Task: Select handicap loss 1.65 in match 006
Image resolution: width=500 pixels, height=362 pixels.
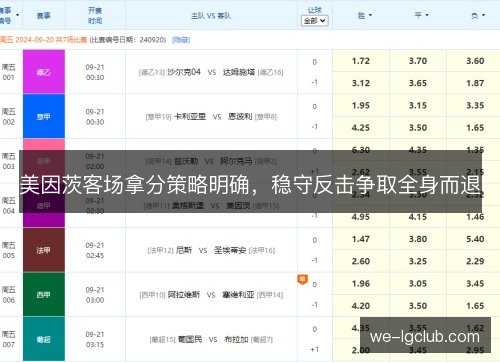Action: pyautogui.click(x=475, y=306)
